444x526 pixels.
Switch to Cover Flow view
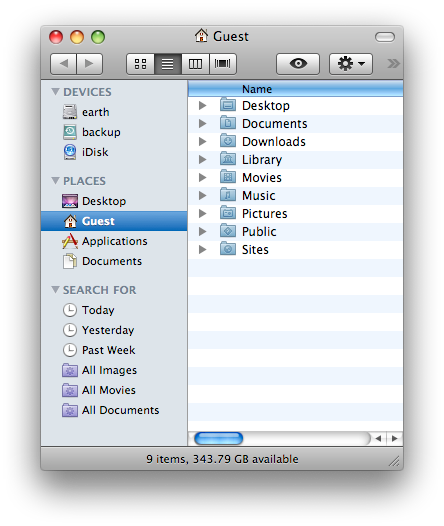click(x=223, y=64)
